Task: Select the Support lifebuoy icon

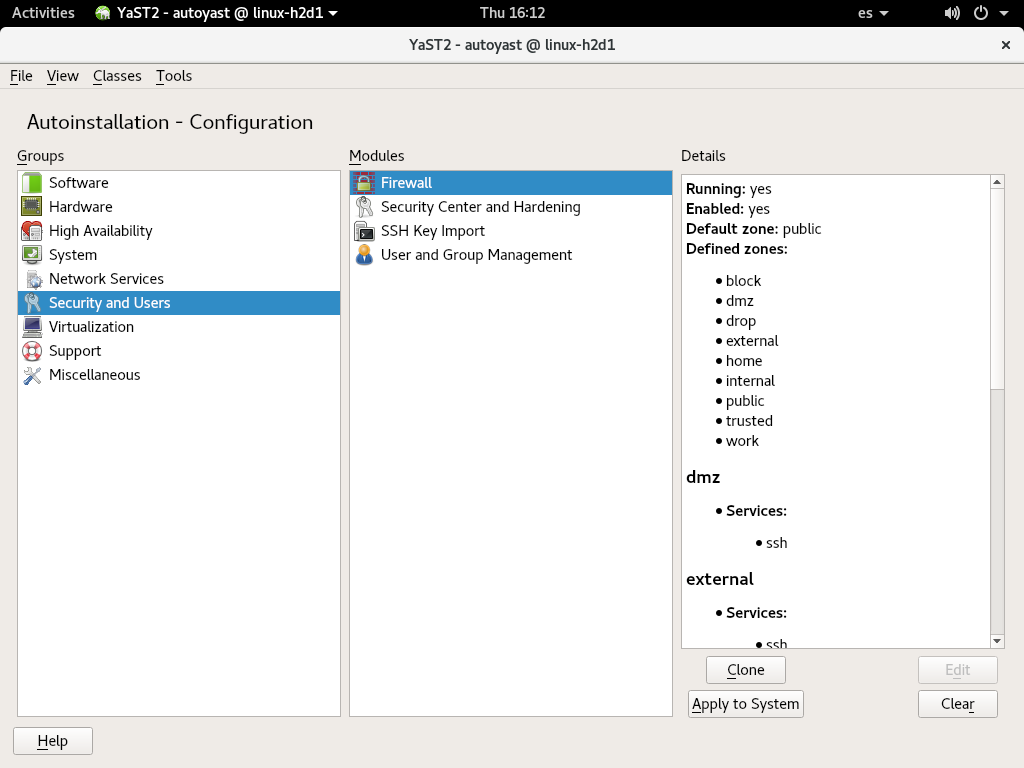Action: (32, 351)
